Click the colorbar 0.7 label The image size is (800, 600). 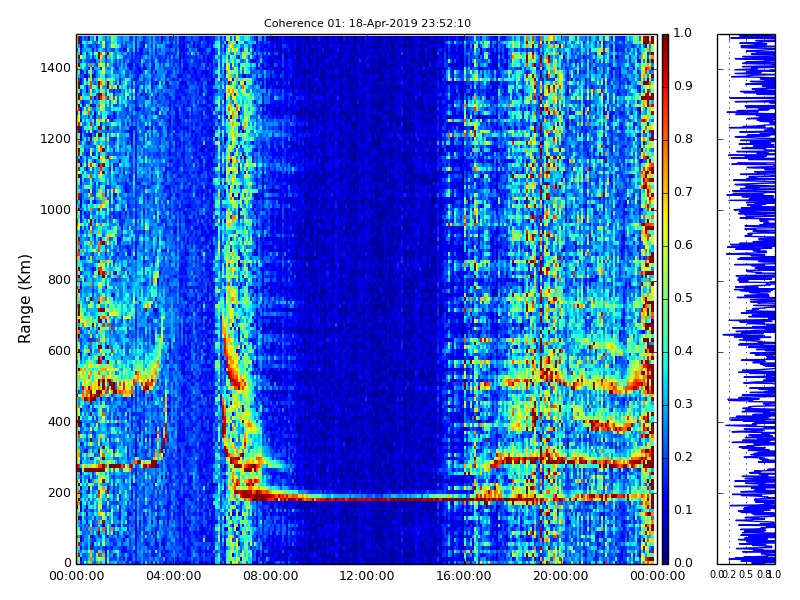[x=683, y=192]
